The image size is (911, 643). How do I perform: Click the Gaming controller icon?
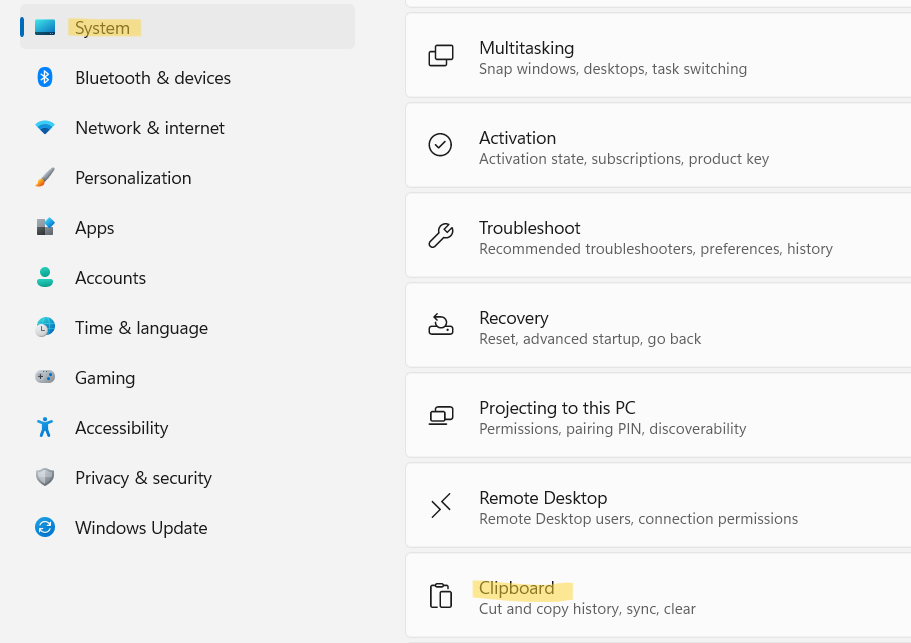(x=45, y=378)
